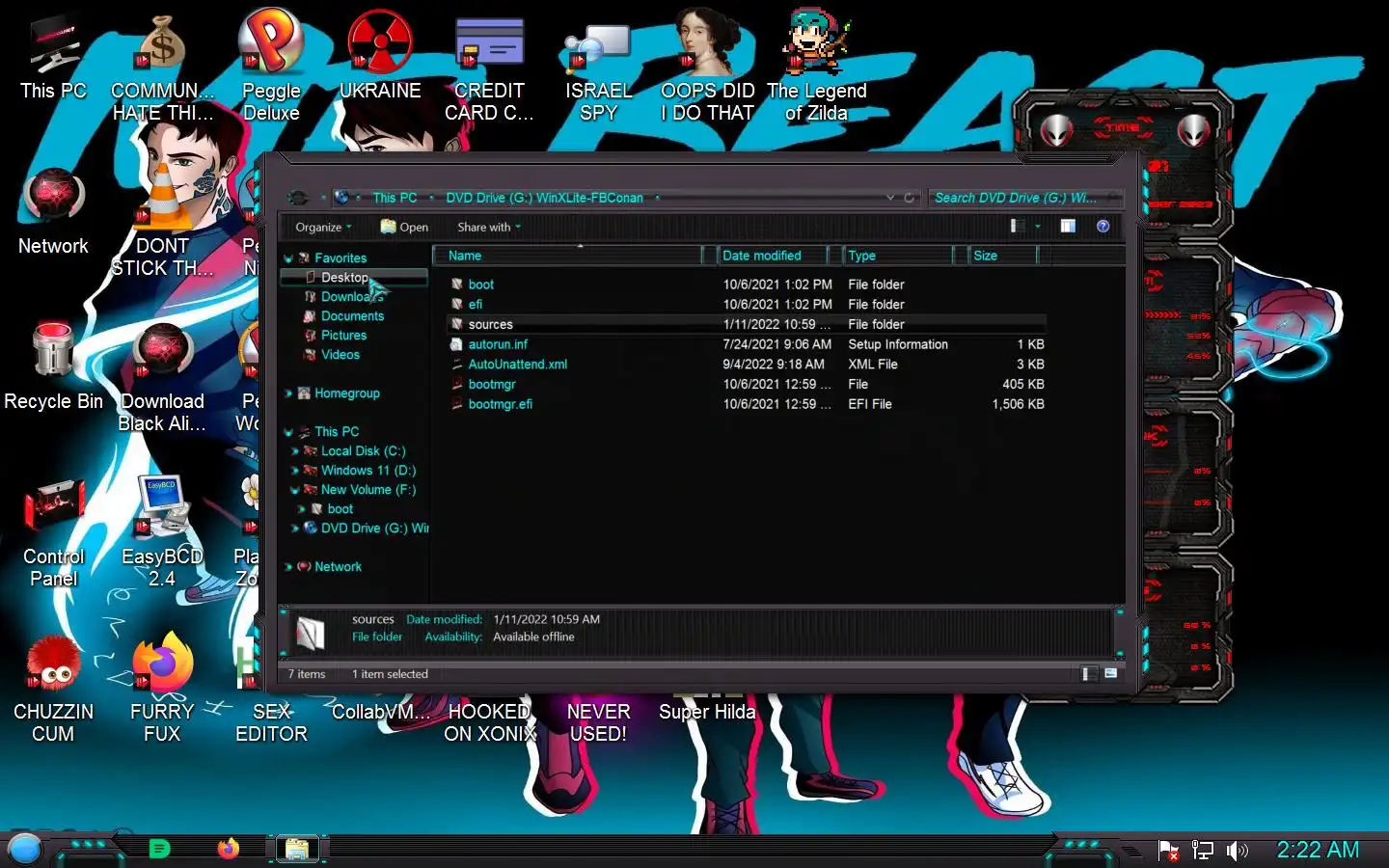Click the This PC breadcrumb in the address bar
The width and height of the screenshot is (1389, 868).
[x=395, y=198]
